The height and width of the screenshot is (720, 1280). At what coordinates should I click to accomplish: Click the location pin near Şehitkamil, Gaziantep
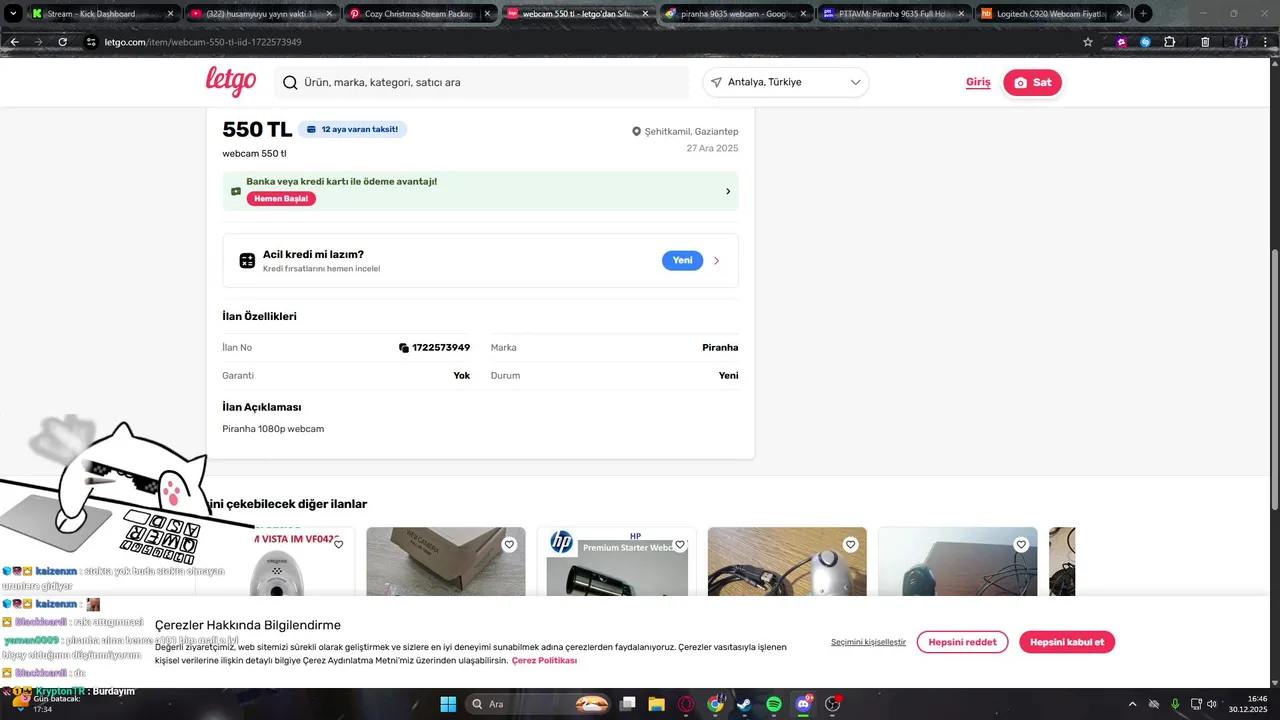click(x=636, y=132)
